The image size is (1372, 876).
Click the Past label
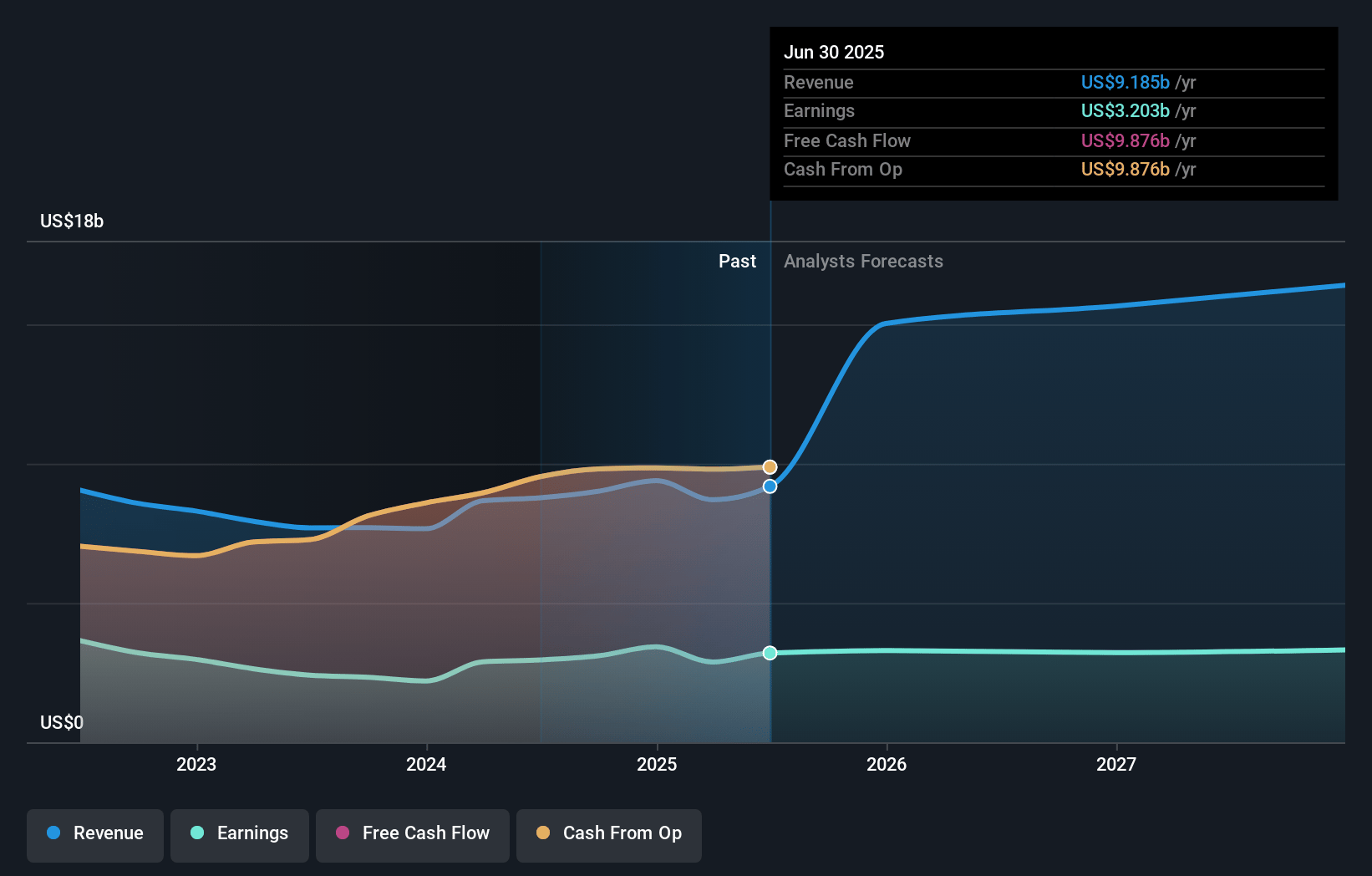pos(737,261)
